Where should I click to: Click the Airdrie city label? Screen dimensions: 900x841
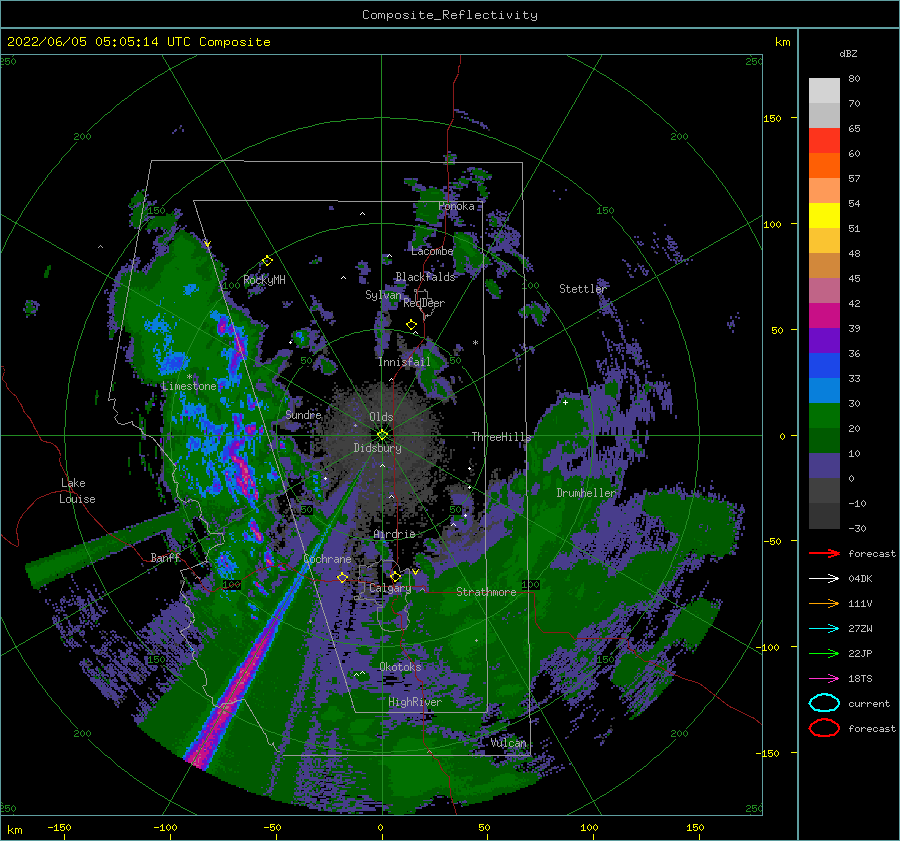[394, 534]
